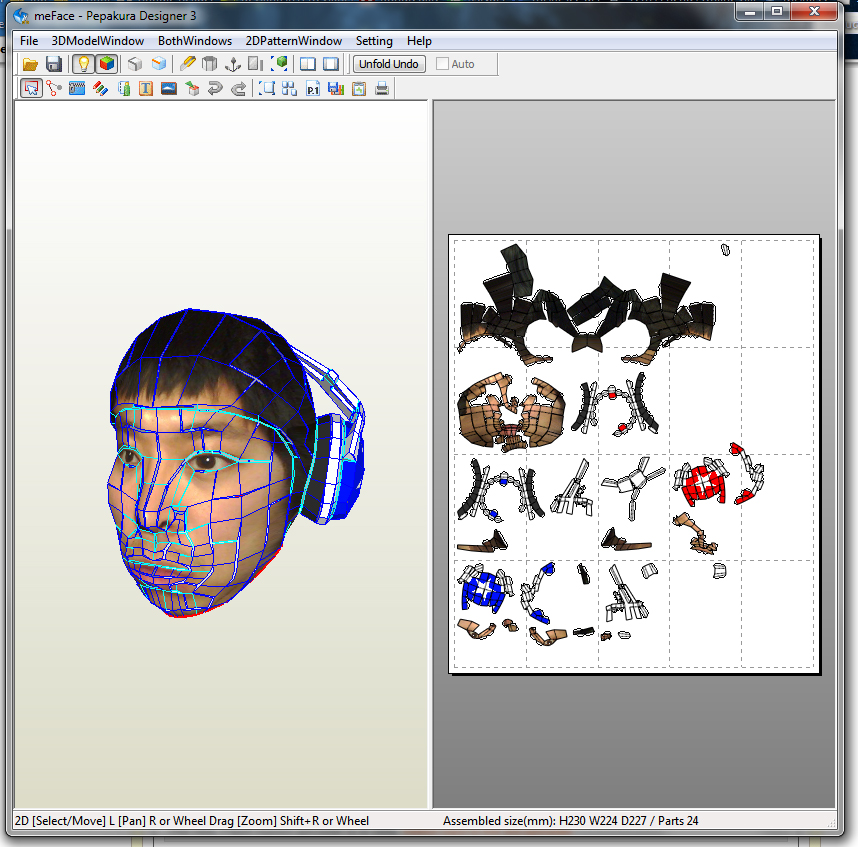Image resolution: width=858 pixels, height=847 pixels.
Task: Click 'Assembled size(mm): H230 W224 D227' status text
Action: pos(544,821)
